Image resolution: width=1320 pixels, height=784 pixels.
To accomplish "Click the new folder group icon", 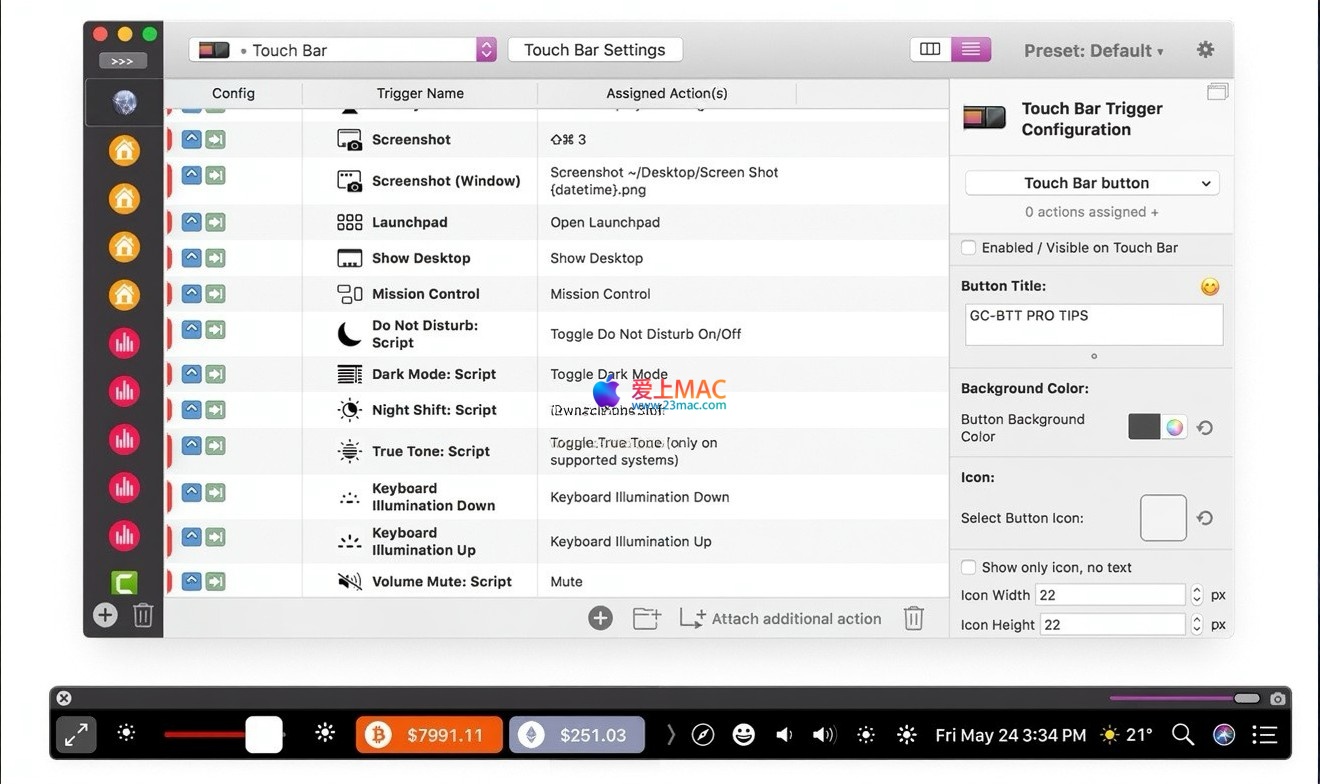I will click(x=647, y=619).
